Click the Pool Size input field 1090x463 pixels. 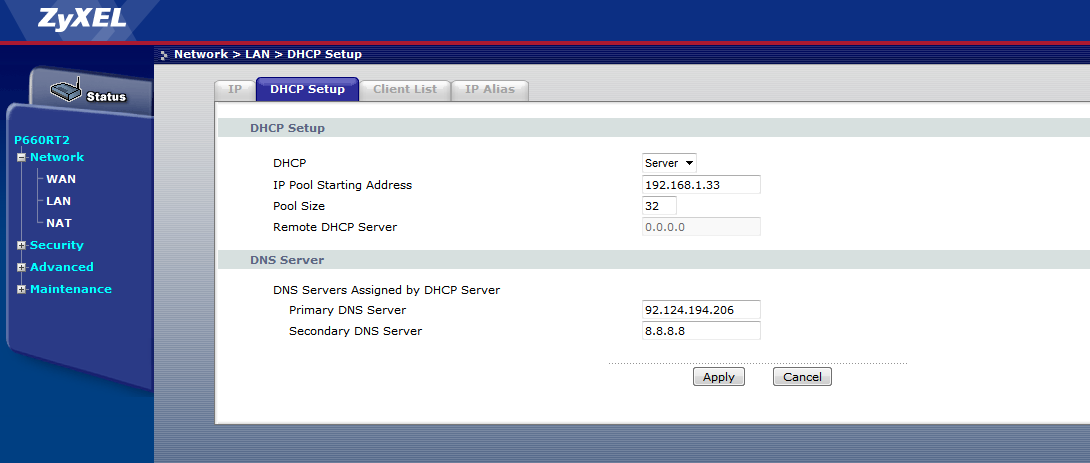point(659,206)
